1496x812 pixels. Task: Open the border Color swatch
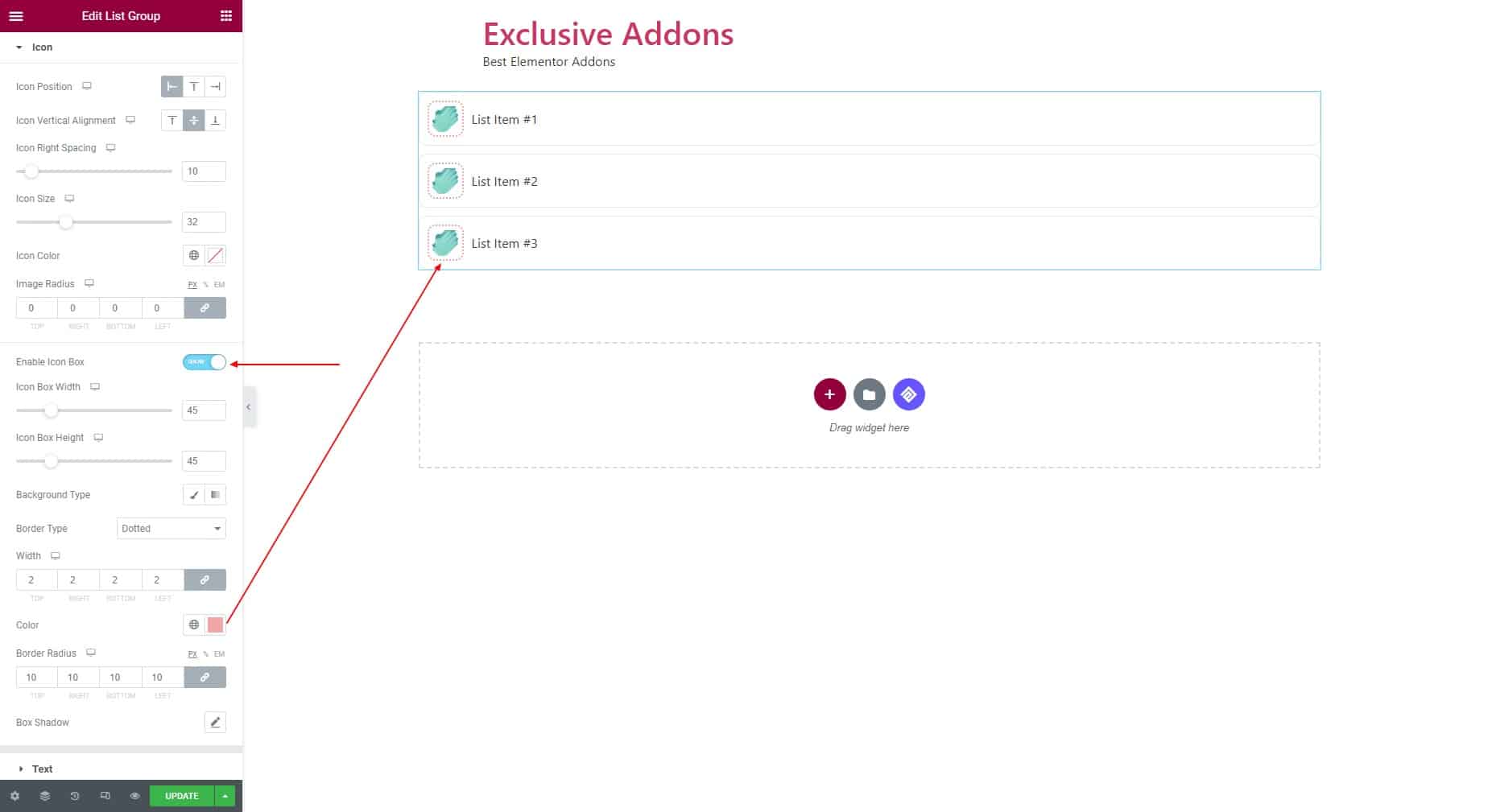click(215, 625)
